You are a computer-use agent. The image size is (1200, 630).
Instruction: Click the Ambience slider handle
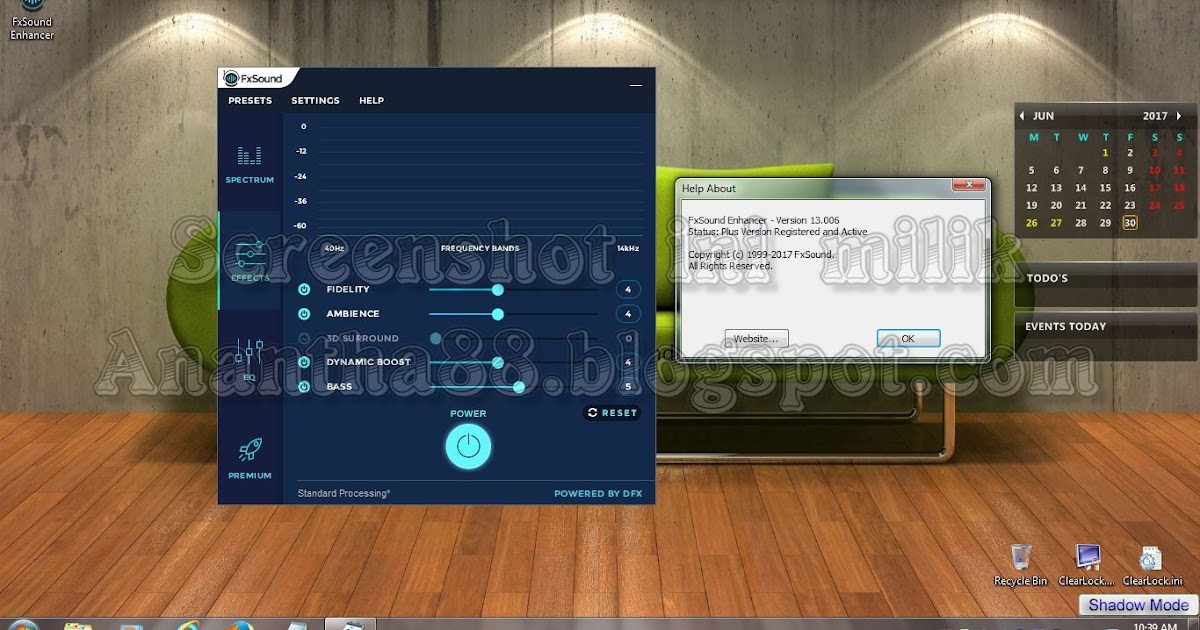click(497, 314)
